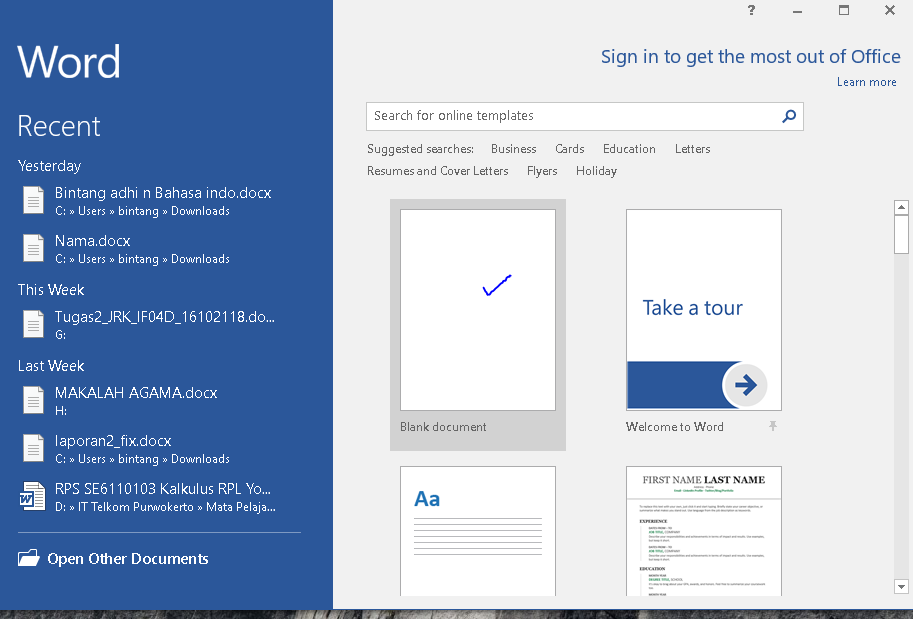
Task: Click the icon next to Tugas2_JRK_IF04D file
Action: 33,324
